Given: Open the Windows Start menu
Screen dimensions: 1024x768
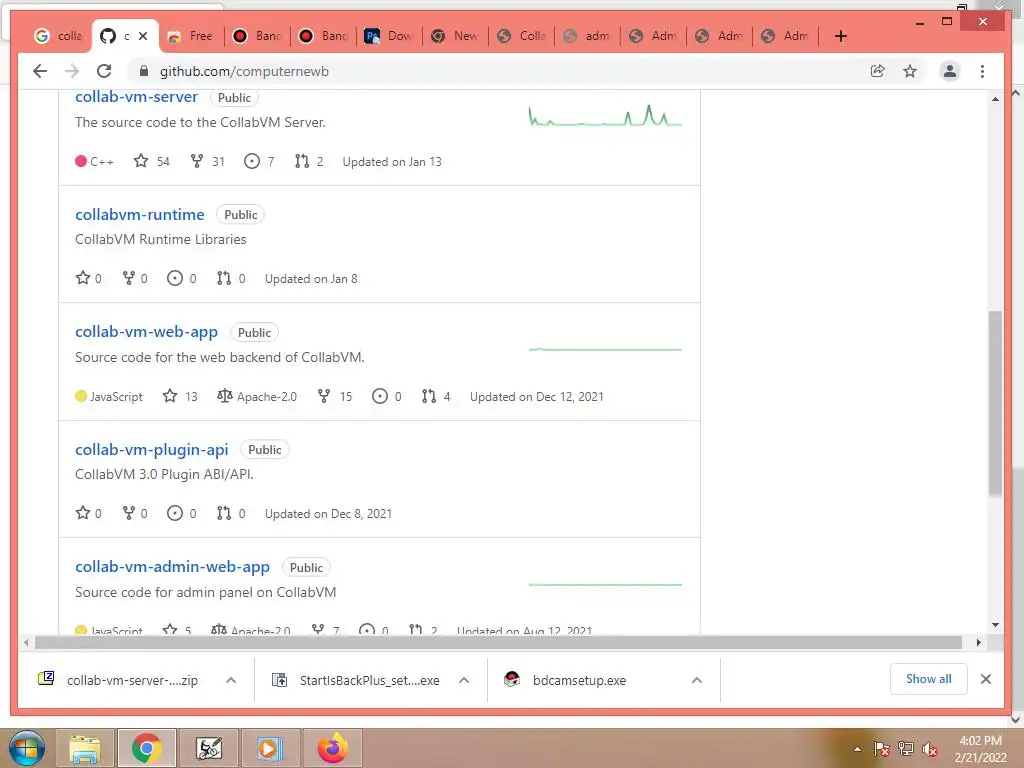Looking at the screenshot, I should click(x=27, y=748).
